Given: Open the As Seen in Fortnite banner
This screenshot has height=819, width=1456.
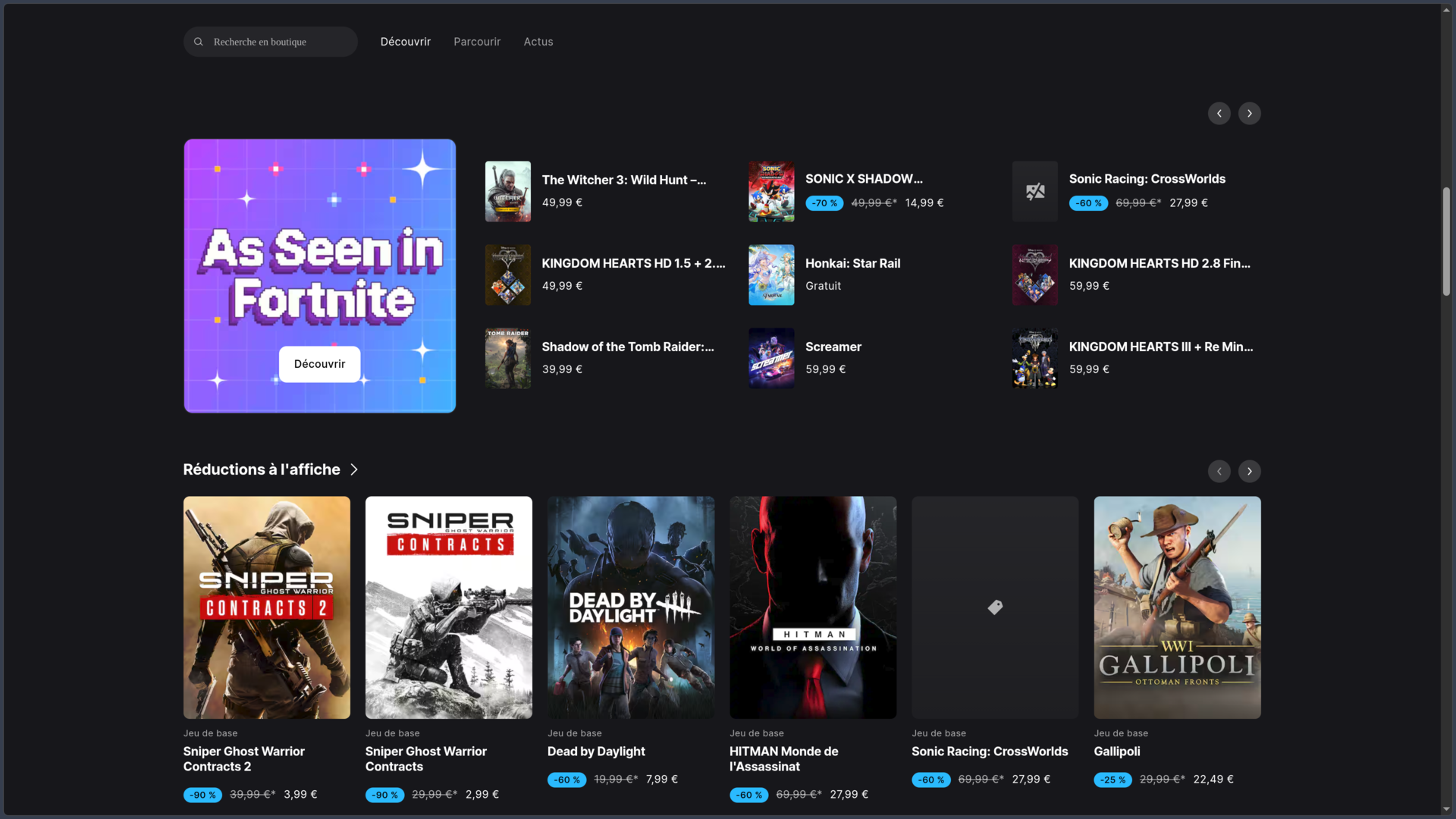Looking at the screenshot, I should (320, 276).
